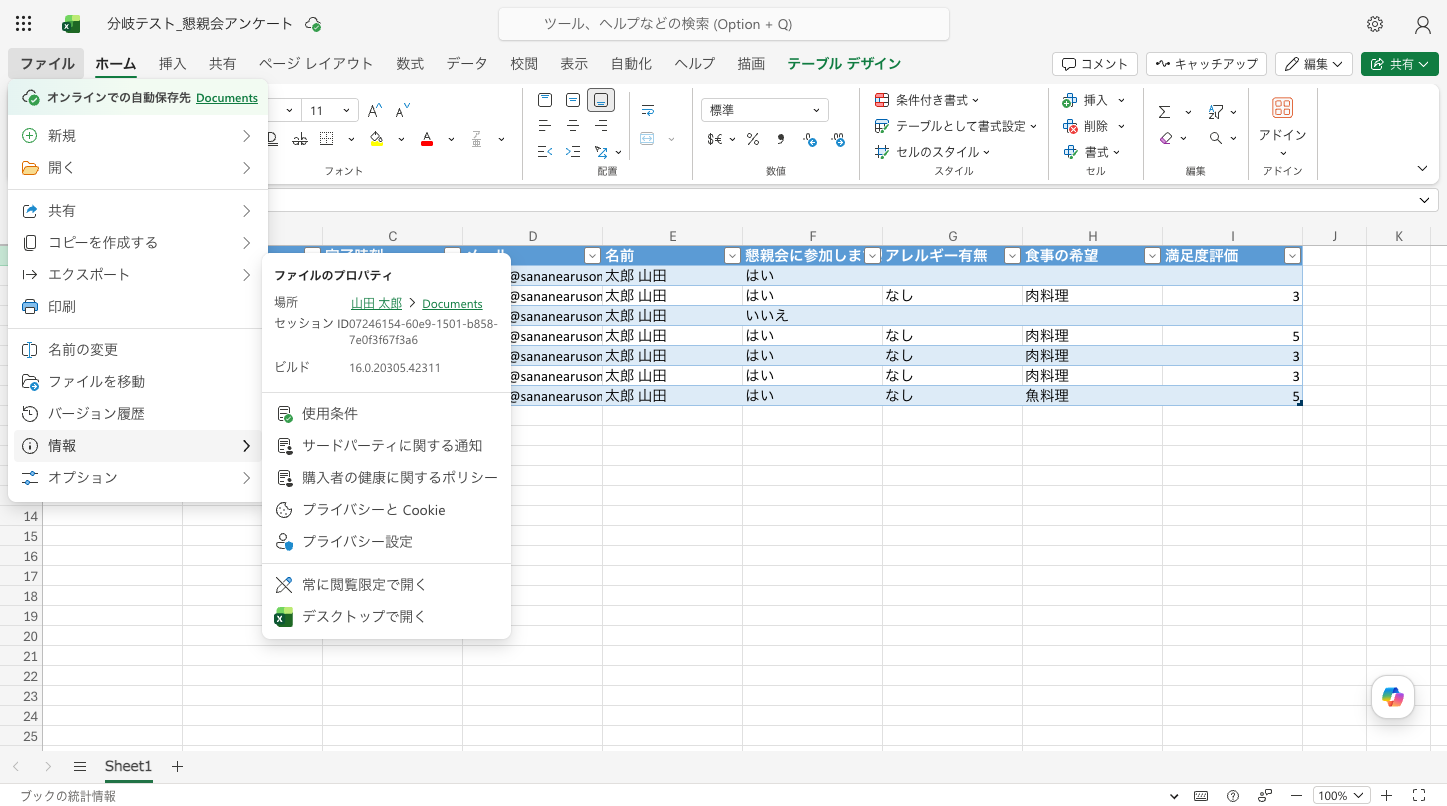Apply percent style format
The height and width of the screenshot is (806, 1447).
752,139
